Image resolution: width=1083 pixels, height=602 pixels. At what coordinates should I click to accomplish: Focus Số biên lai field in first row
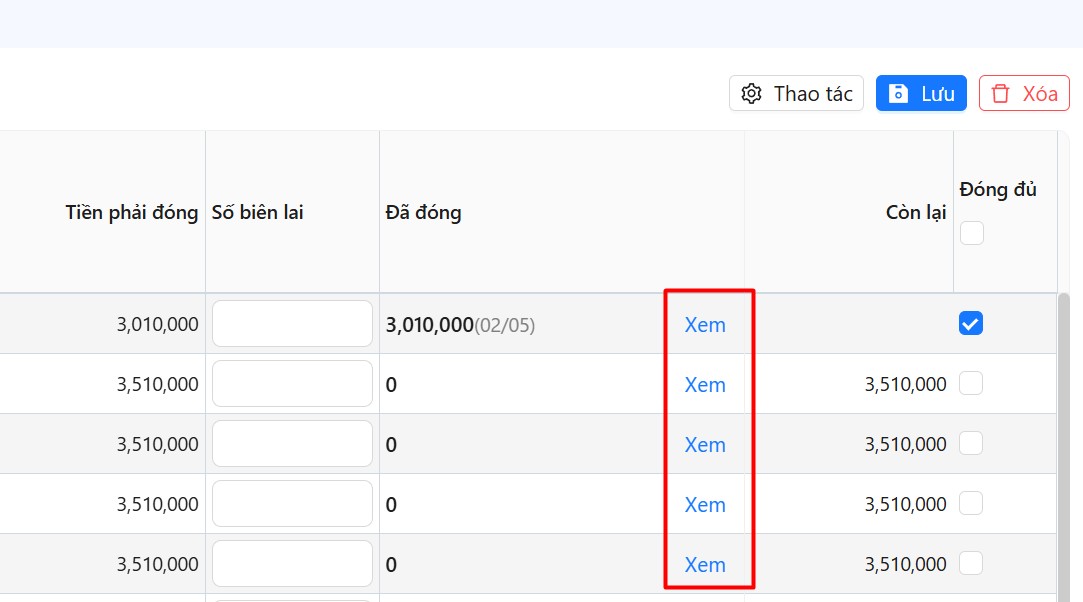point(292,324)
